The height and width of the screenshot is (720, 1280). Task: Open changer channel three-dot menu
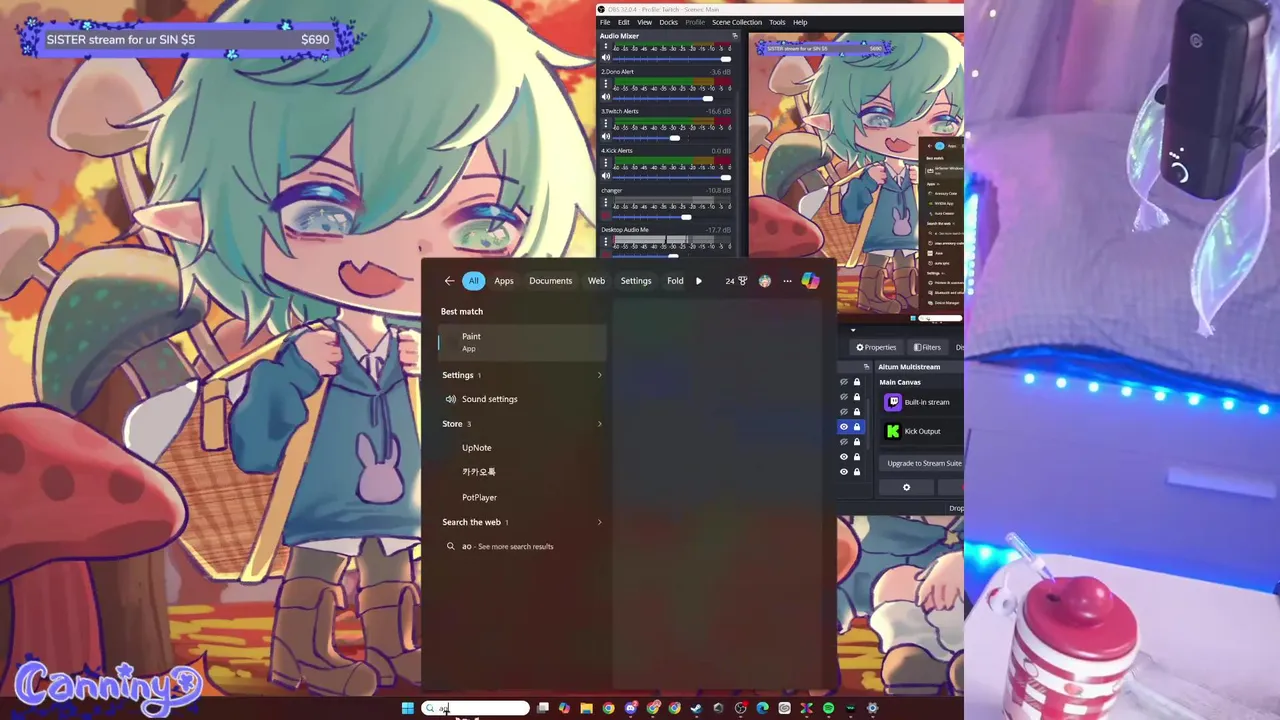(x=606, y=202)
